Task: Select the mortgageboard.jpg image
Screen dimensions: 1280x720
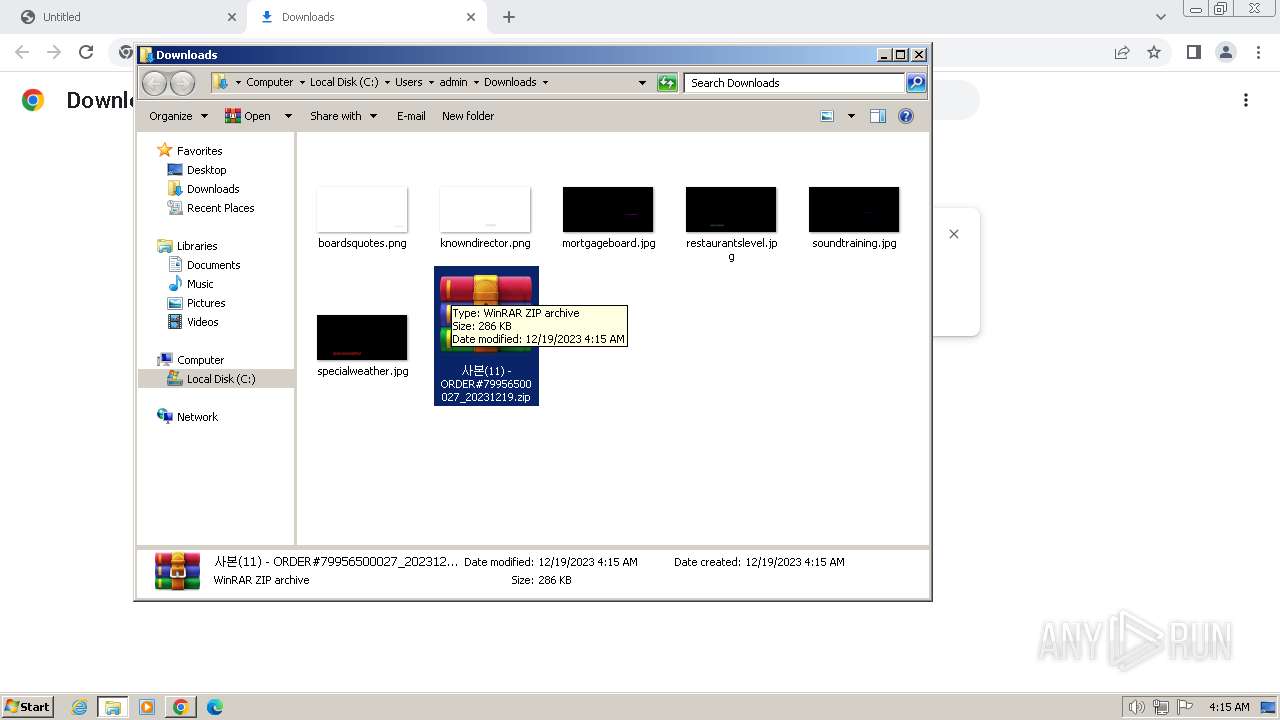Action: coord(608,218)
